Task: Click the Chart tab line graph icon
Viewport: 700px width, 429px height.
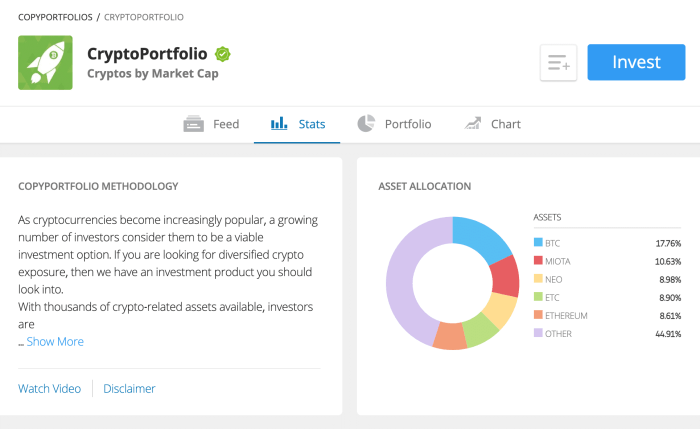Action: pos(473,124)
